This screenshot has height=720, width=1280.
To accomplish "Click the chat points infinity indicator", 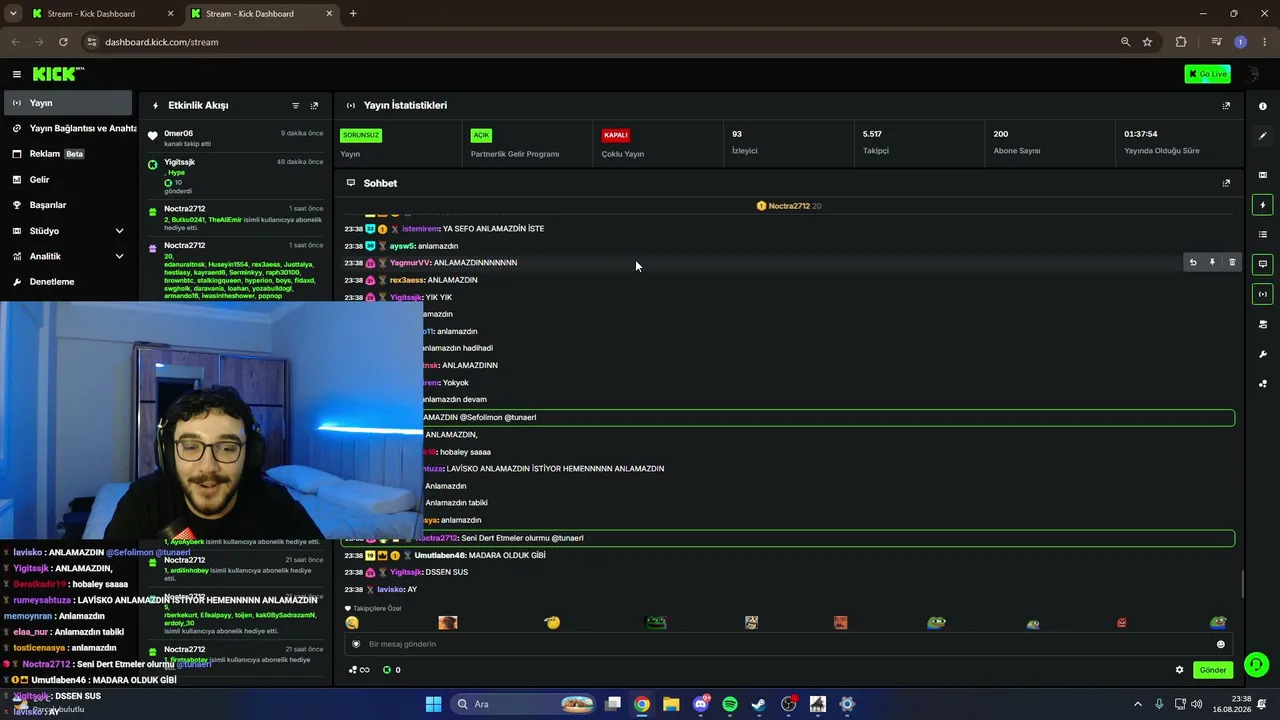I will (x=360, y=670).
